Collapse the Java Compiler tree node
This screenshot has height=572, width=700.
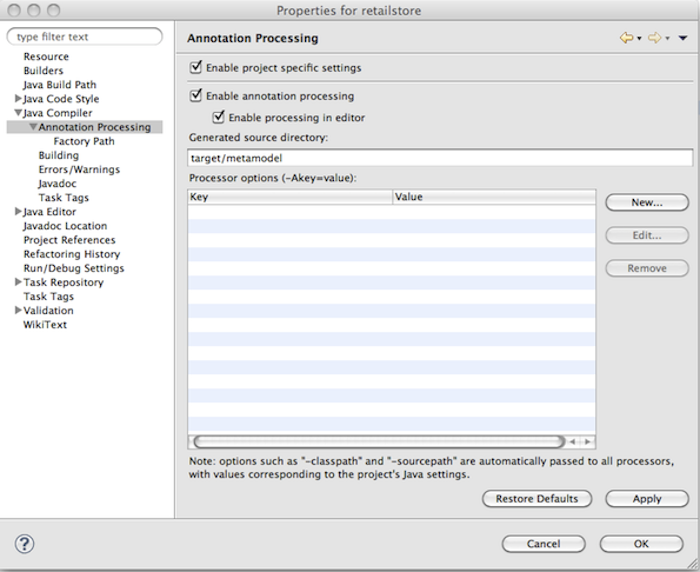coord(18,113)
